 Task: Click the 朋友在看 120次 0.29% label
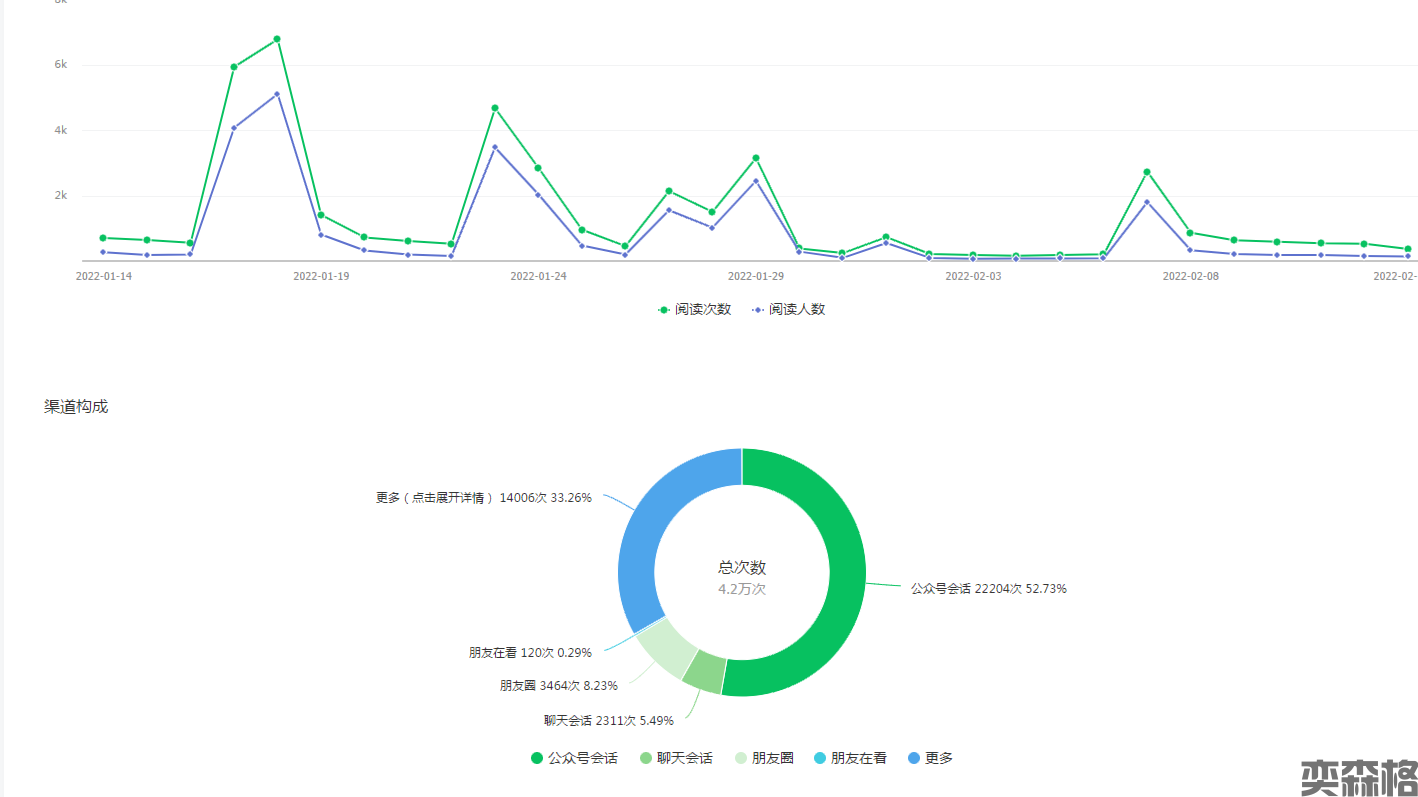coord(530,653)
